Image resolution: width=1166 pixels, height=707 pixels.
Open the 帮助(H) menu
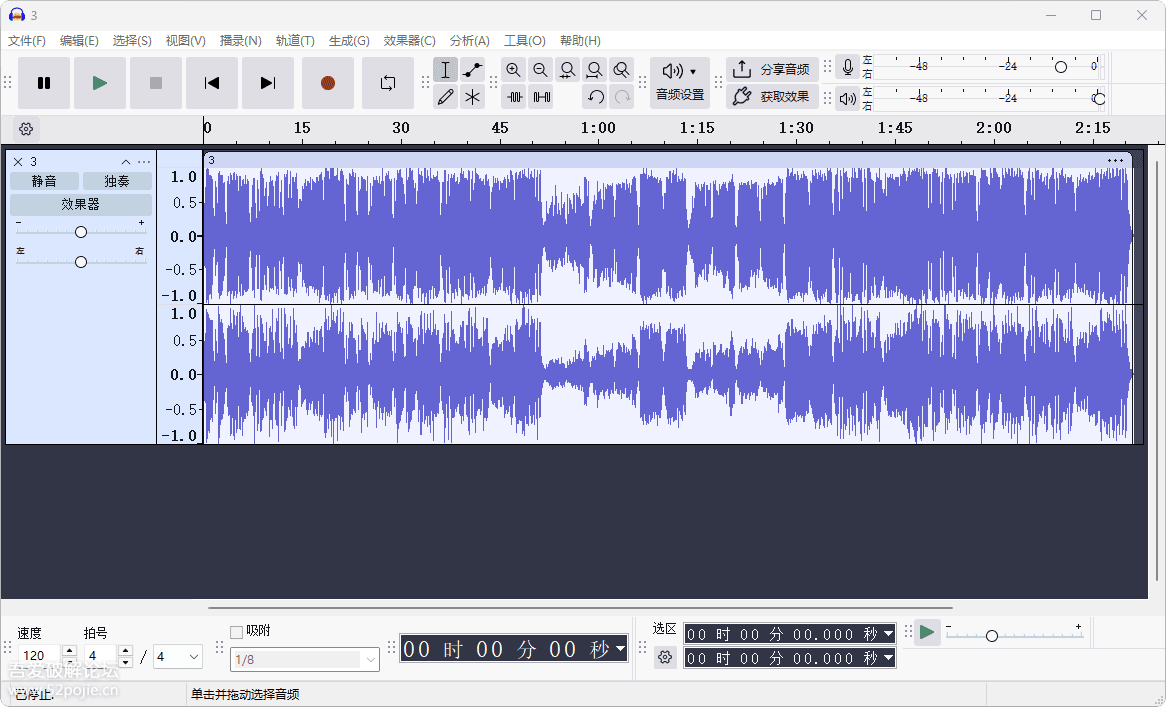point(580,41)
